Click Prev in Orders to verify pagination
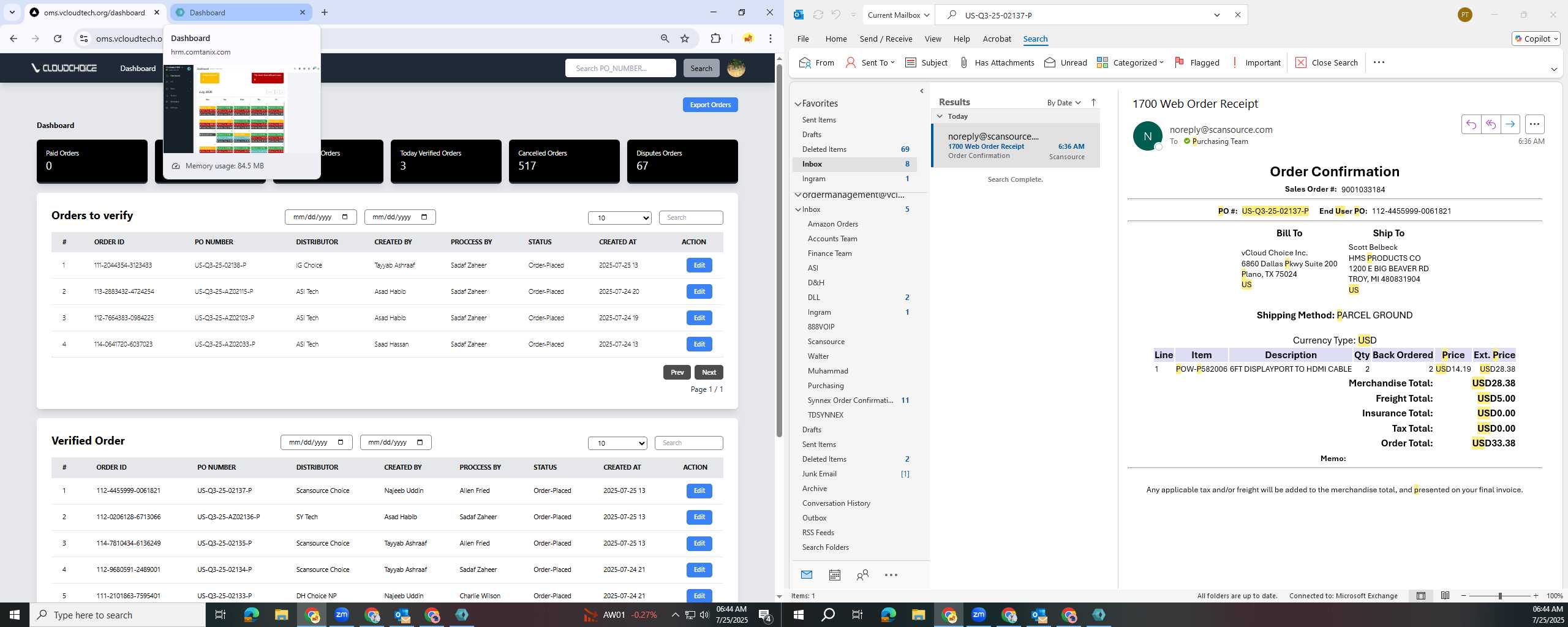The height and width of the screenshot is (627, 1568). pos(677,372)
